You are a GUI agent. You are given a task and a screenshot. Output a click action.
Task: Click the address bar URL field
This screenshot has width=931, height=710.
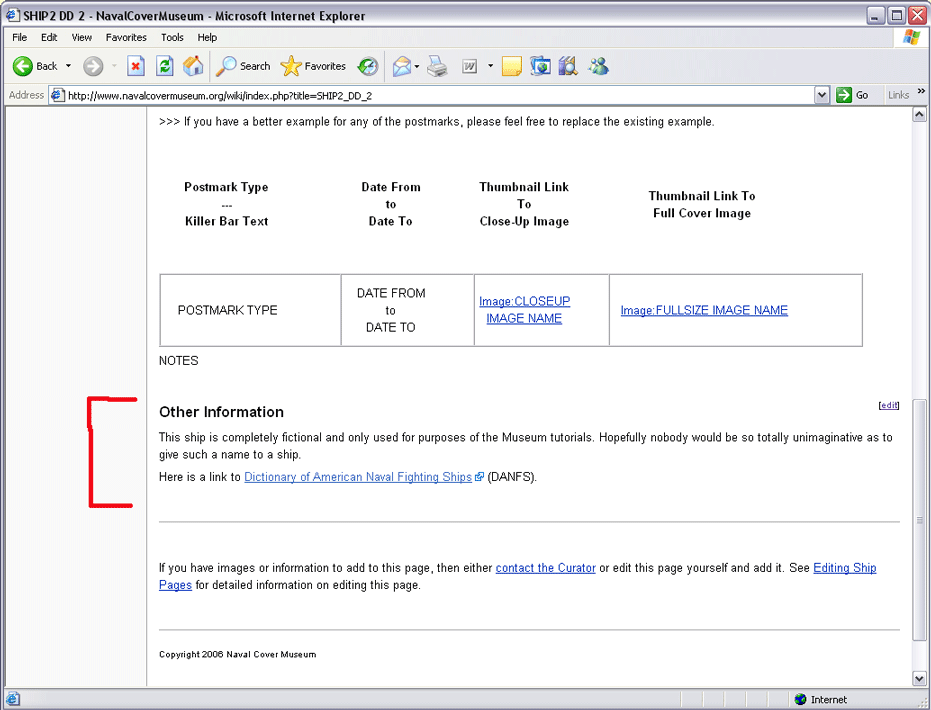[430, 95]
